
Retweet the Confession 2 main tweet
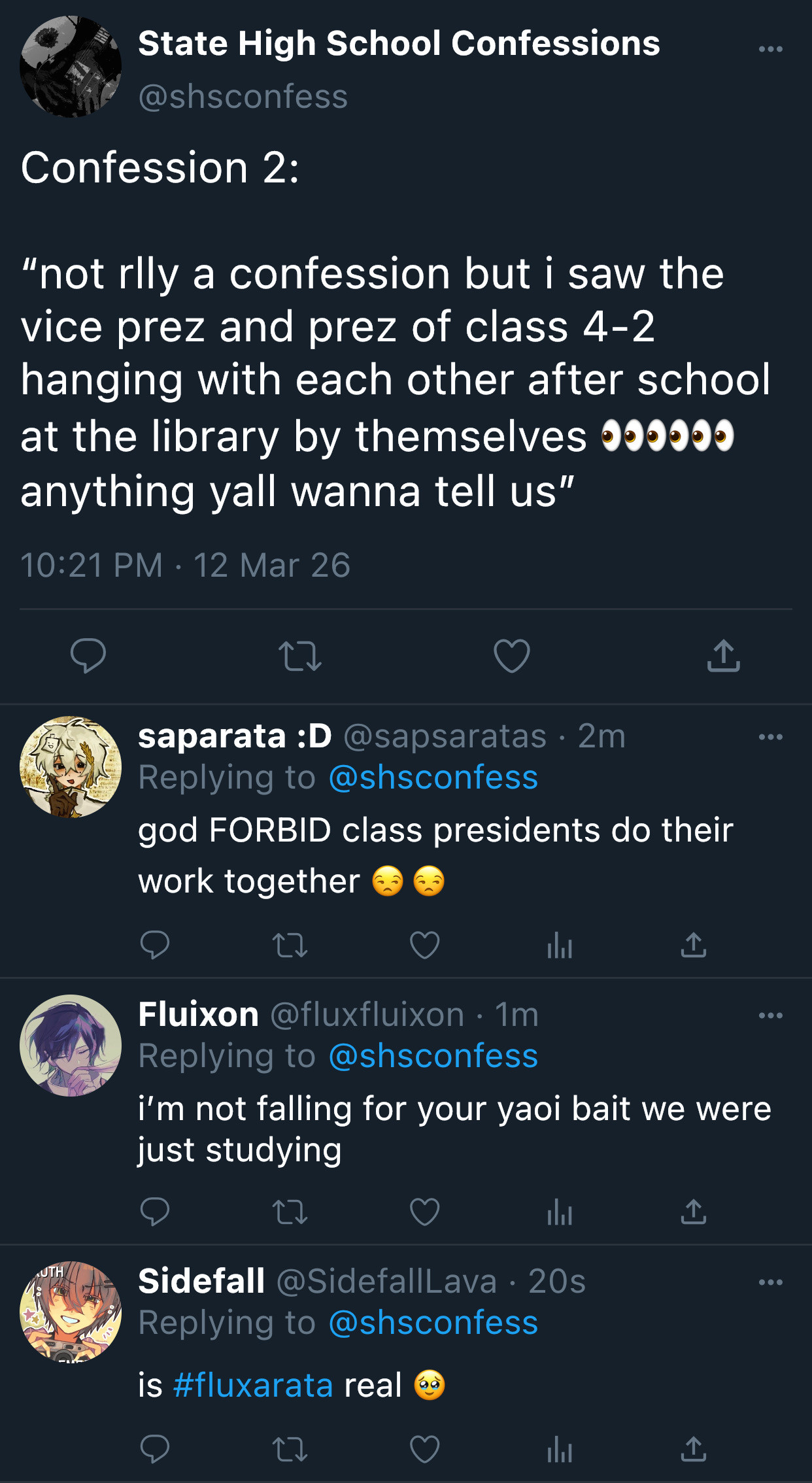point(299,656)
